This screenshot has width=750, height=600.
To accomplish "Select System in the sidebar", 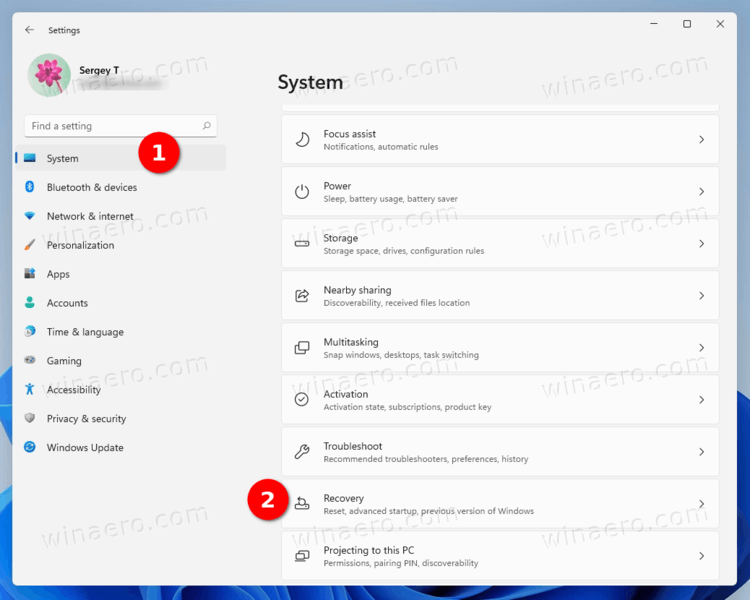I will click(121, 158).
